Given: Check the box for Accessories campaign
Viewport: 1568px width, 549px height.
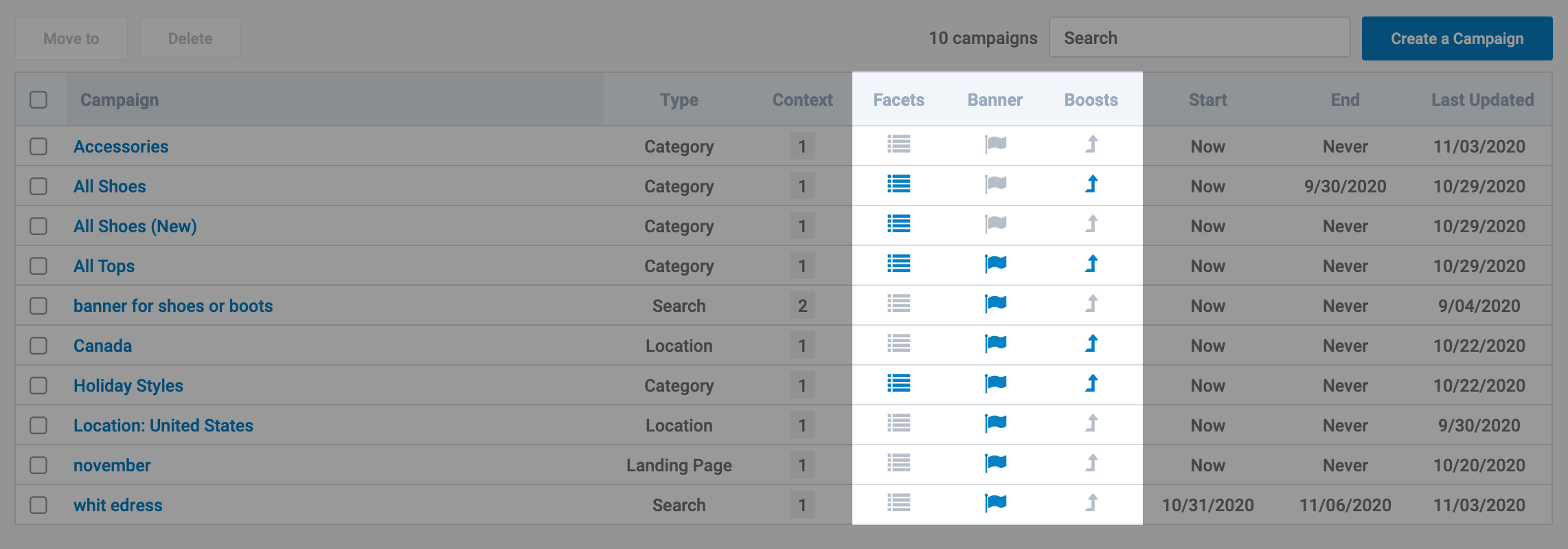Looking at the screenshot, I should tap(38, 146).
